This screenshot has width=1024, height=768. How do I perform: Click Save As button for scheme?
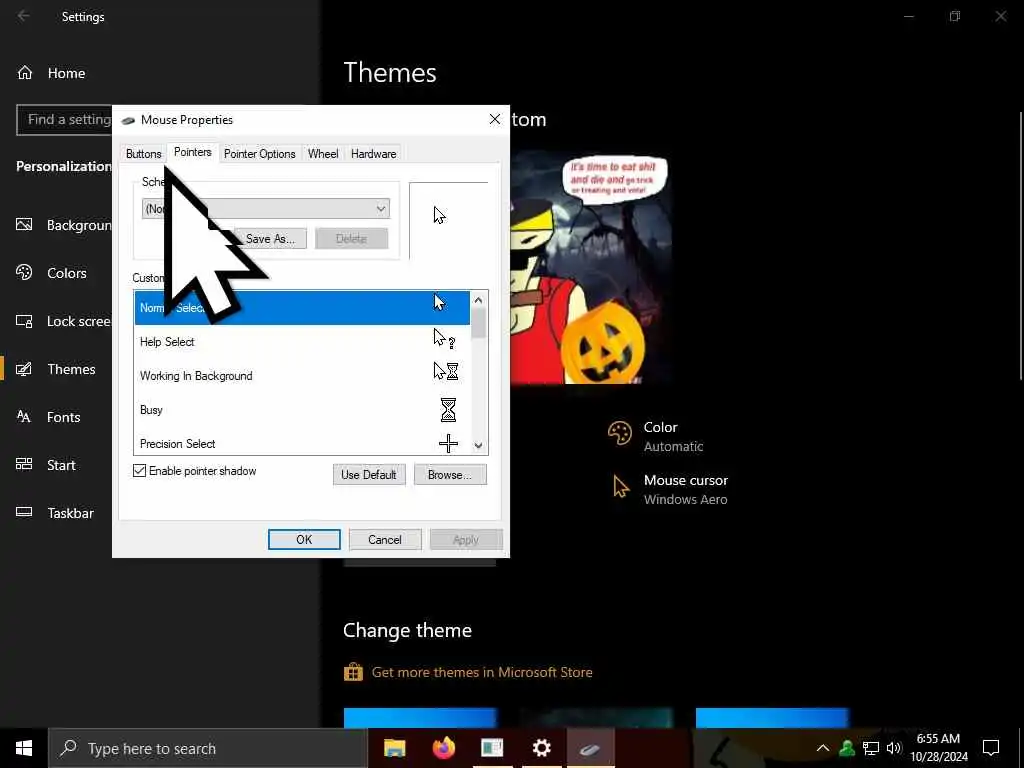tap(270, 239)
